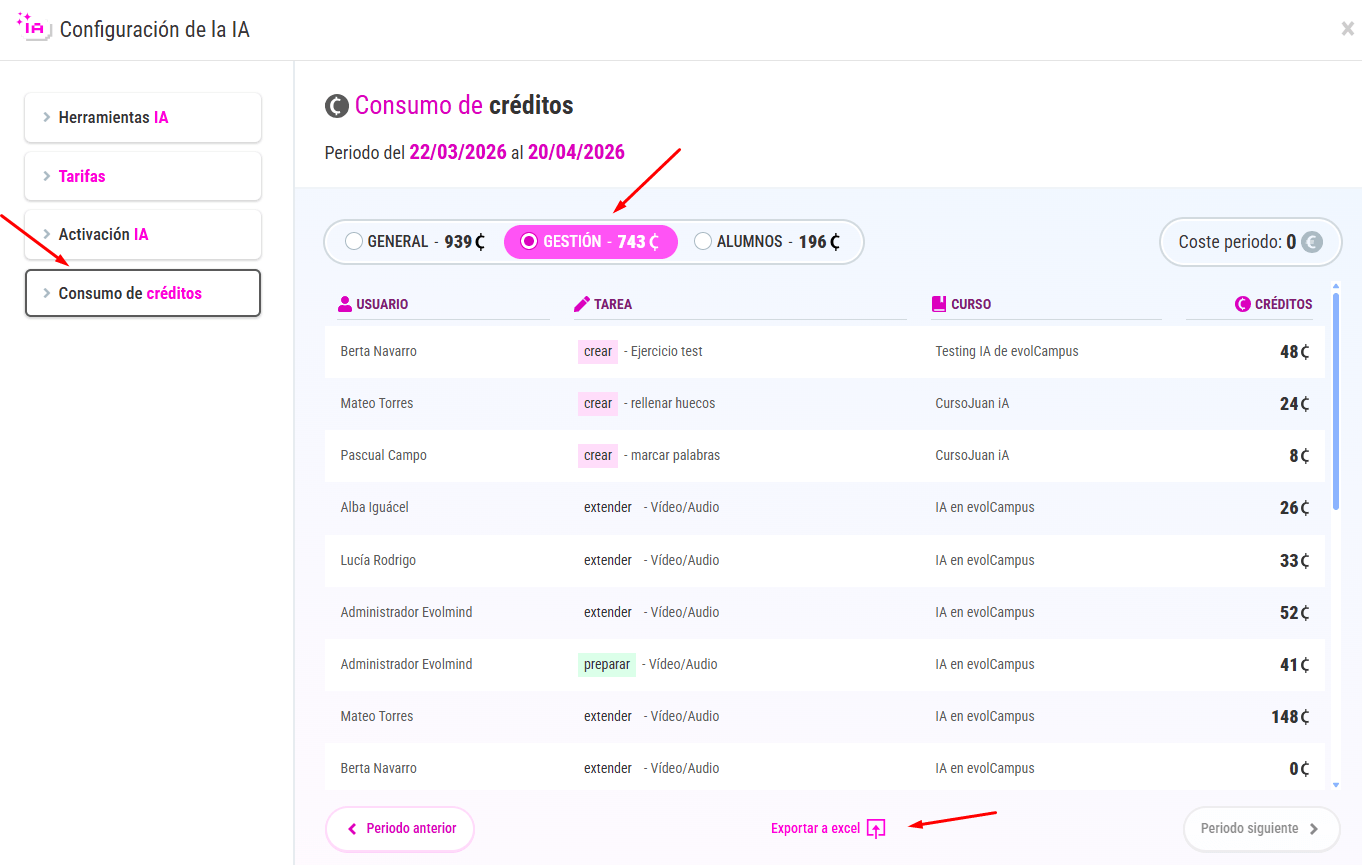Expand the Tarifas section chevron
The width and height of the screenshot is (1362, 865).
pos(47,176)
